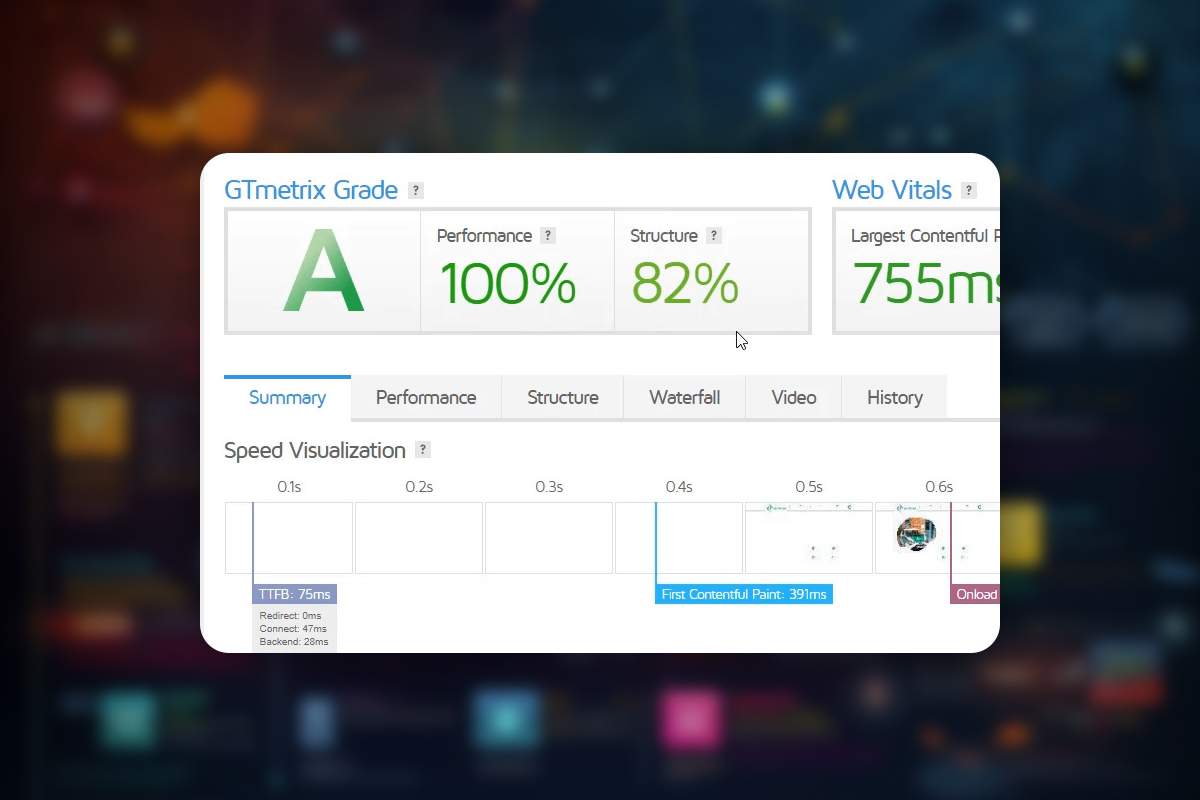Open the Web Vitals help icon
Image resolution: width=1200 pixels, height=800 pixels.
[x=968, y=190]
